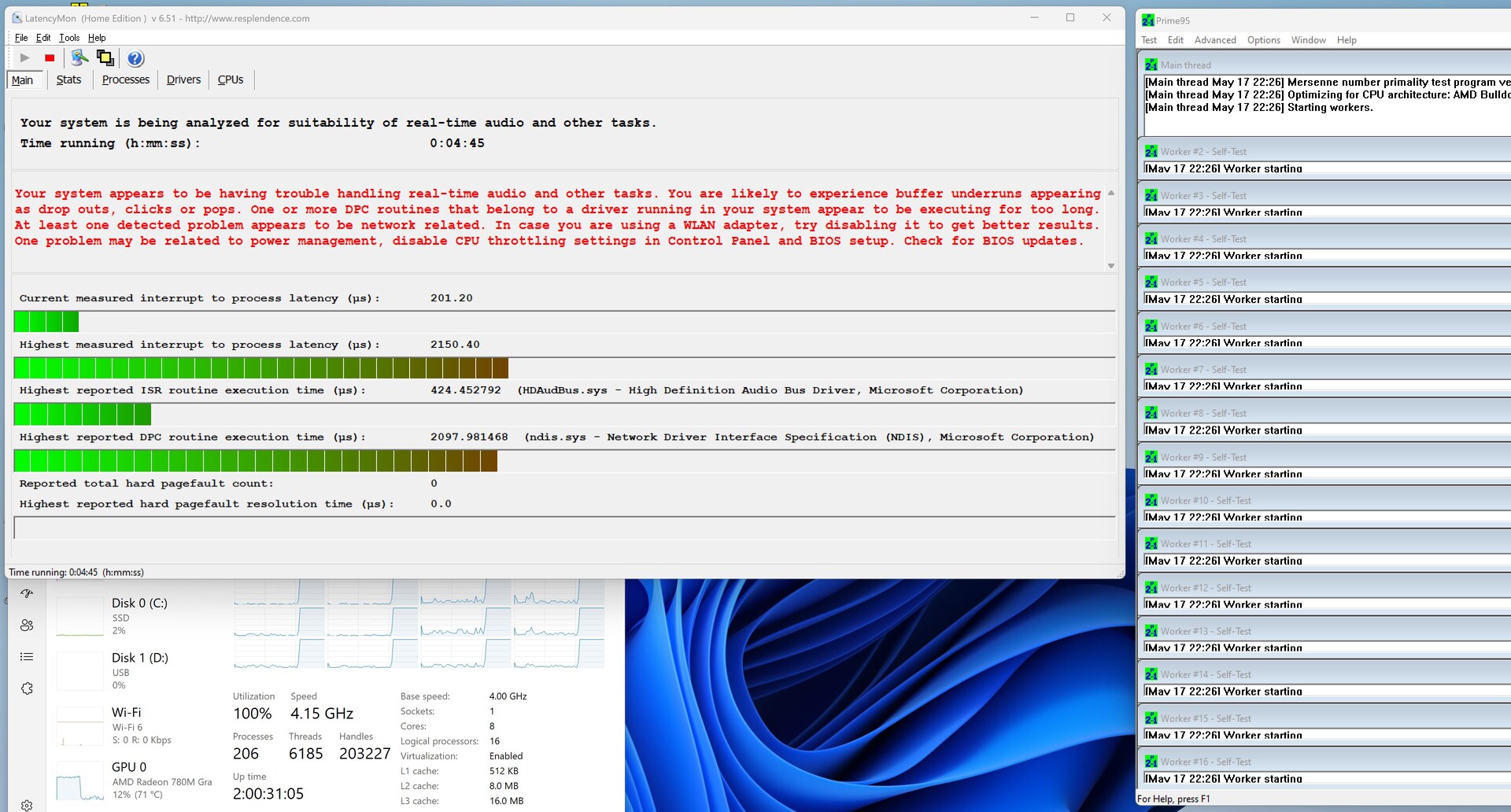Open the Users icon in Task Manager sidebar
This screenshot has width=1511, height=812.
(27, 625)
